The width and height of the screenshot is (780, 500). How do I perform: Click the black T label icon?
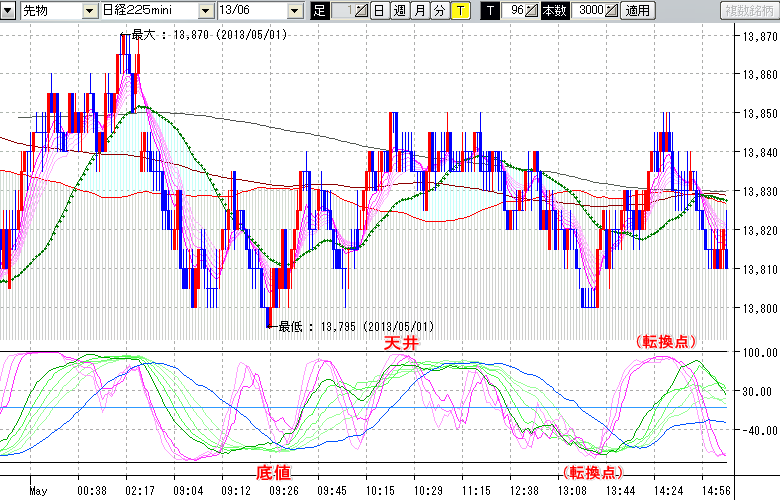pos(489,11)
